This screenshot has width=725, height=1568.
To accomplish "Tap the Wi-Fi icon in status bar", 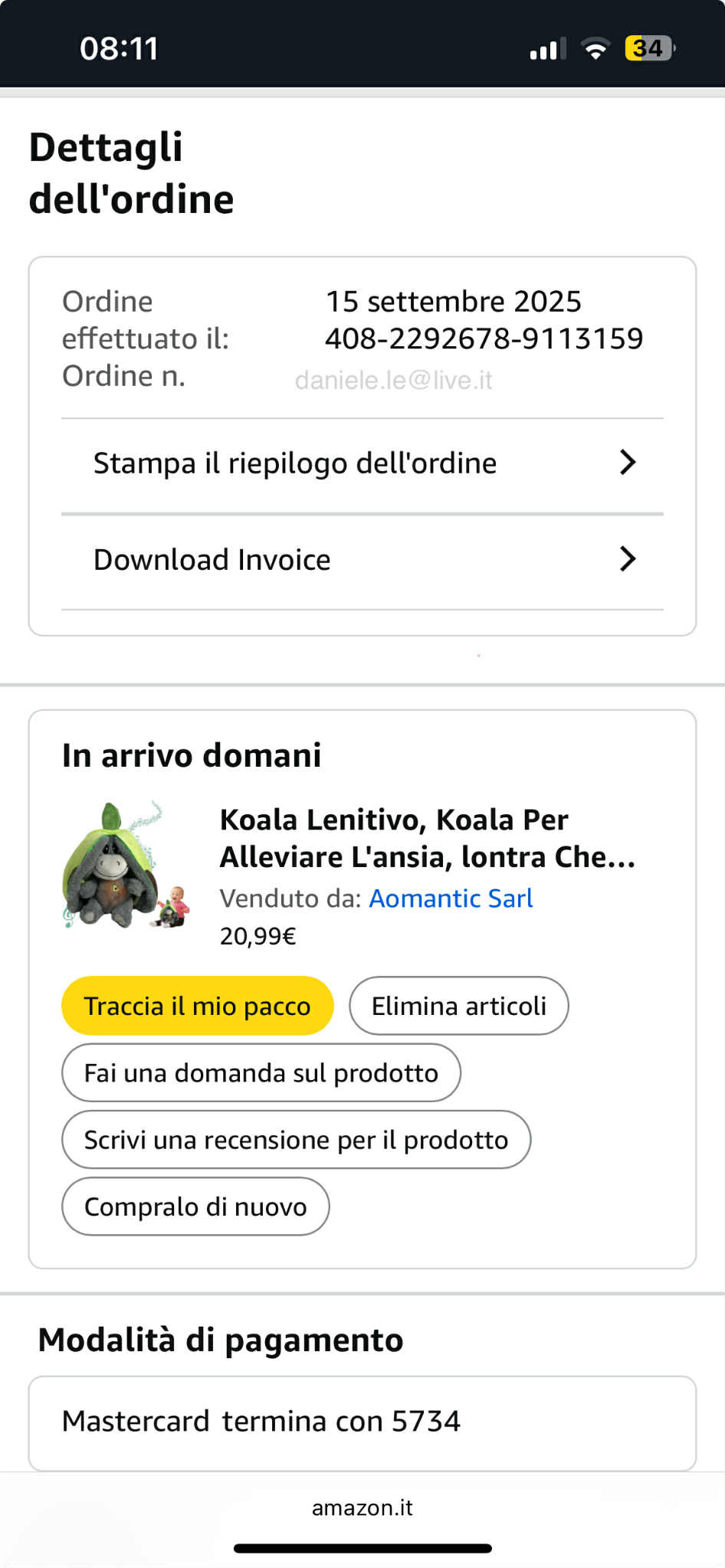I will [595, 49].
